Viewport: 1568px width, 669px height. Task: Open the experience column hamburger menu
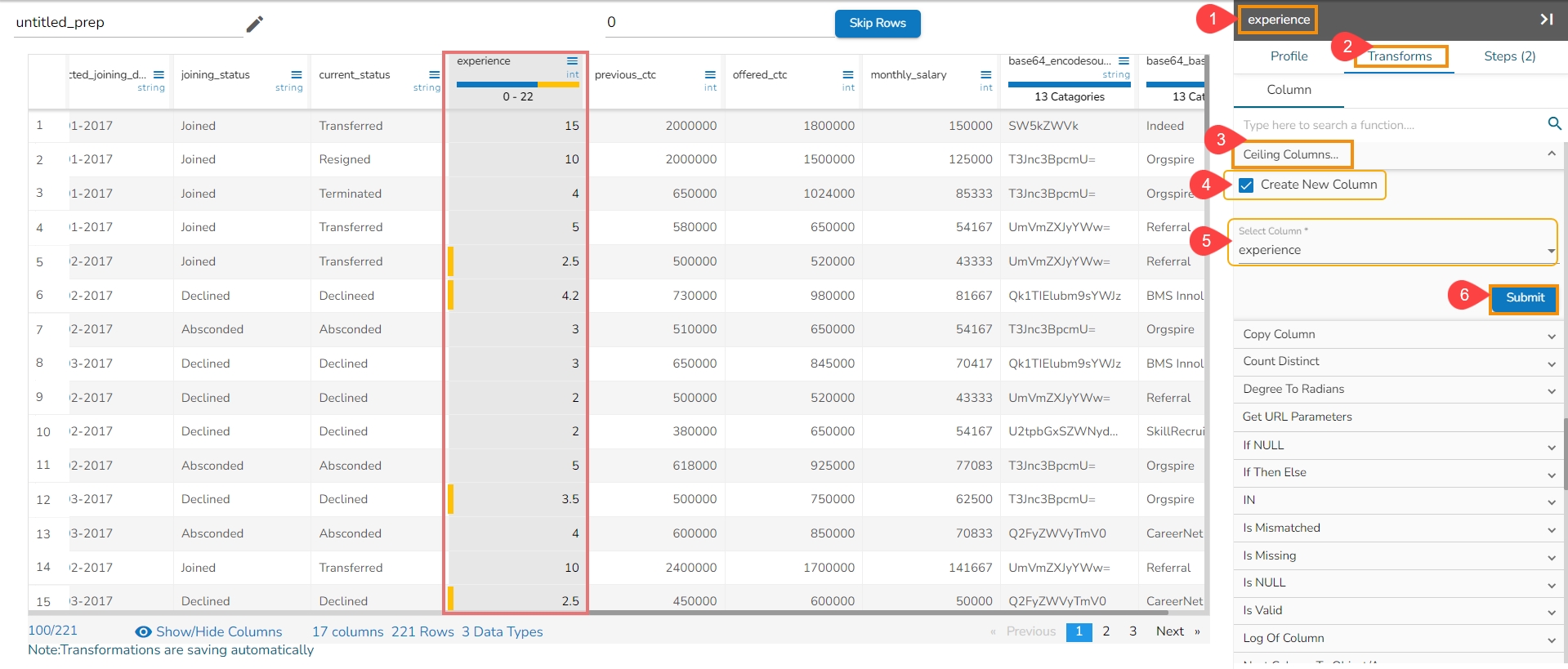(x=572, y=61)
